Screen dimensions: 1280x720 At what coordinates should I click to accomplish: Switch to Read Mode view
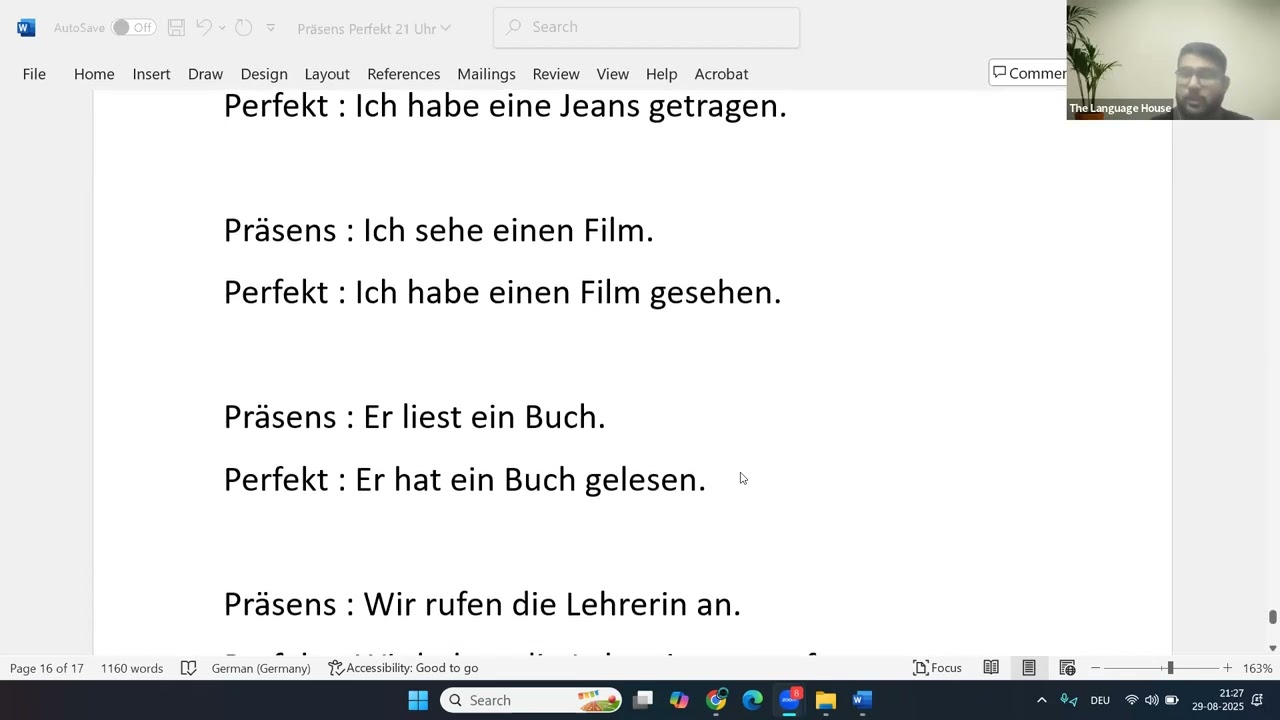coord(991,668)
